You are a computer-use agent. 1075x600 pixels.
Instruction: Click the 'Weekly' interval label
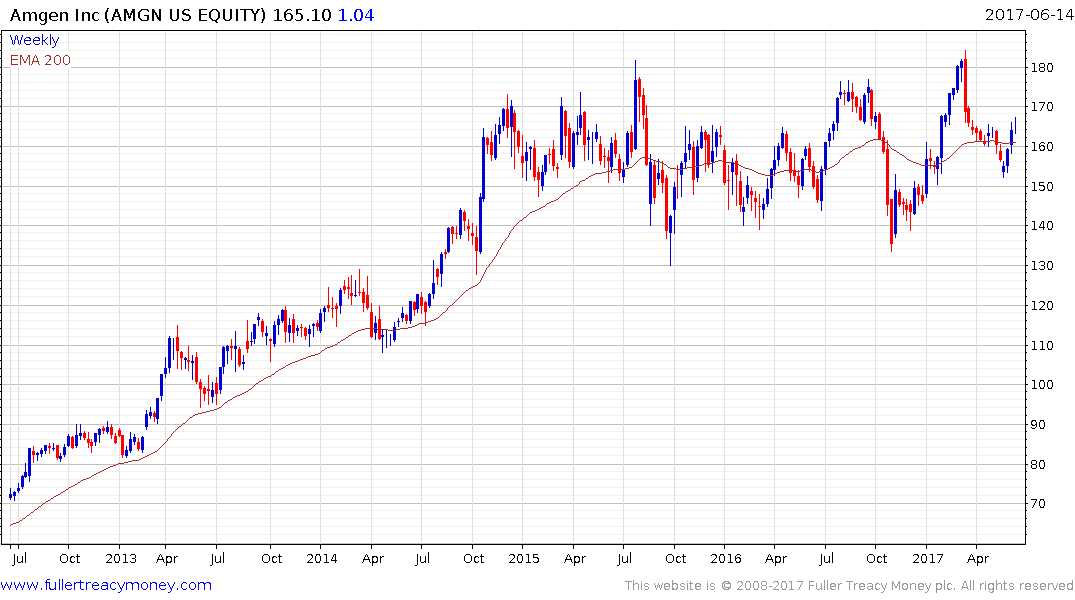tap(34, 40)
